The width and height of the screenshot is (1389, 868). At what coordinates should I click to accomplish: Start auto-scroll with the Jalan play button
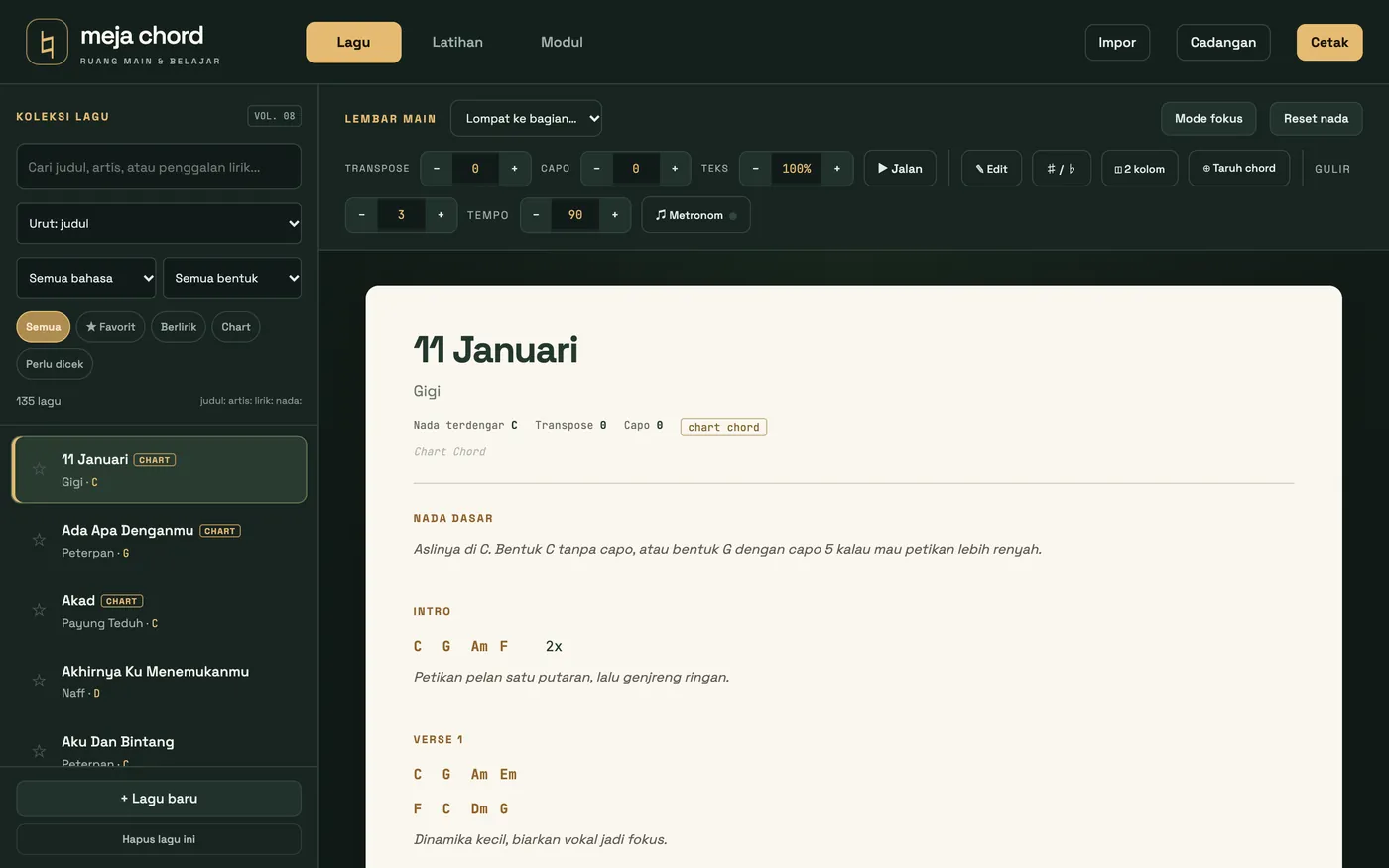point(900,169)
